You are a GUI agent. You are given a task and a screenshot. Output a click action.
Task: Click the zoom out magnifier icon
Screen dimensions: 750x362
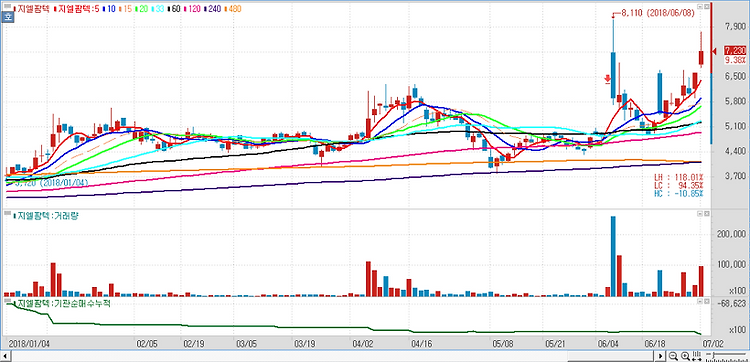673,356
